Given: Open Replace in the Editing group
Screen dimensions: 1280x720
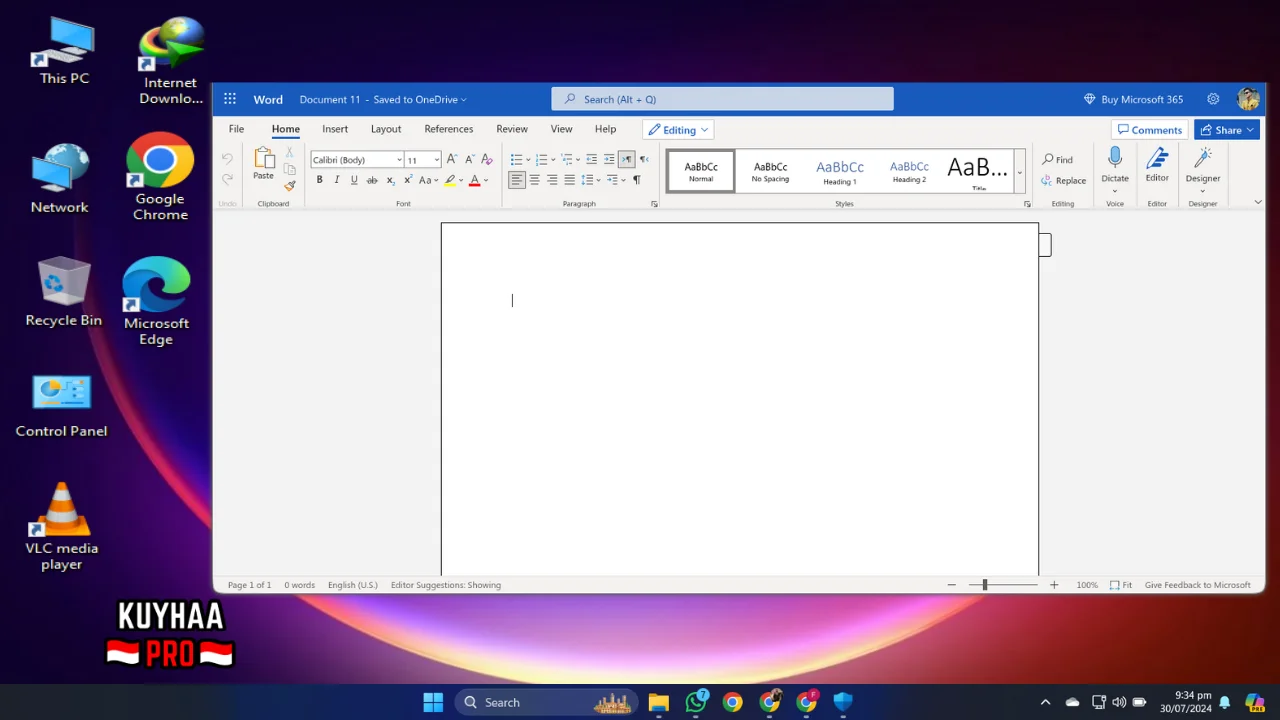Looking at the screenshot, I should coord(1063,180).
